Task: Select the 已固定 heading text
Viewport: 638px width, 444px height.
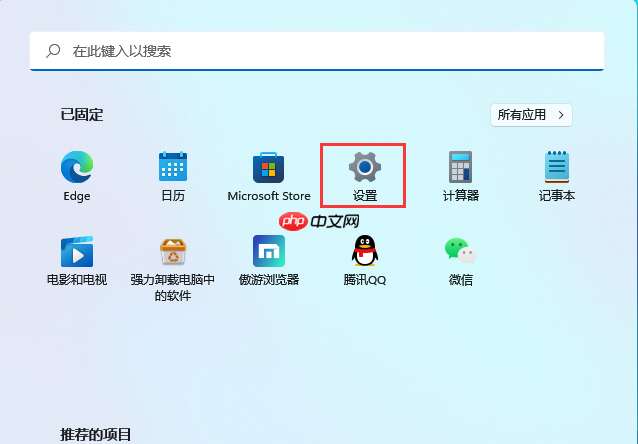Action: tap(82, 114)
